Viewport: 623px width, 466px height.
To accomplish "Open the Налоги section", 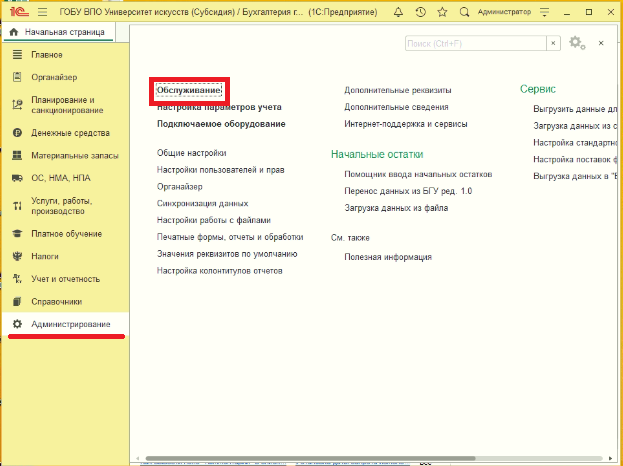I will pyautogui.click(x=46, y=255).
